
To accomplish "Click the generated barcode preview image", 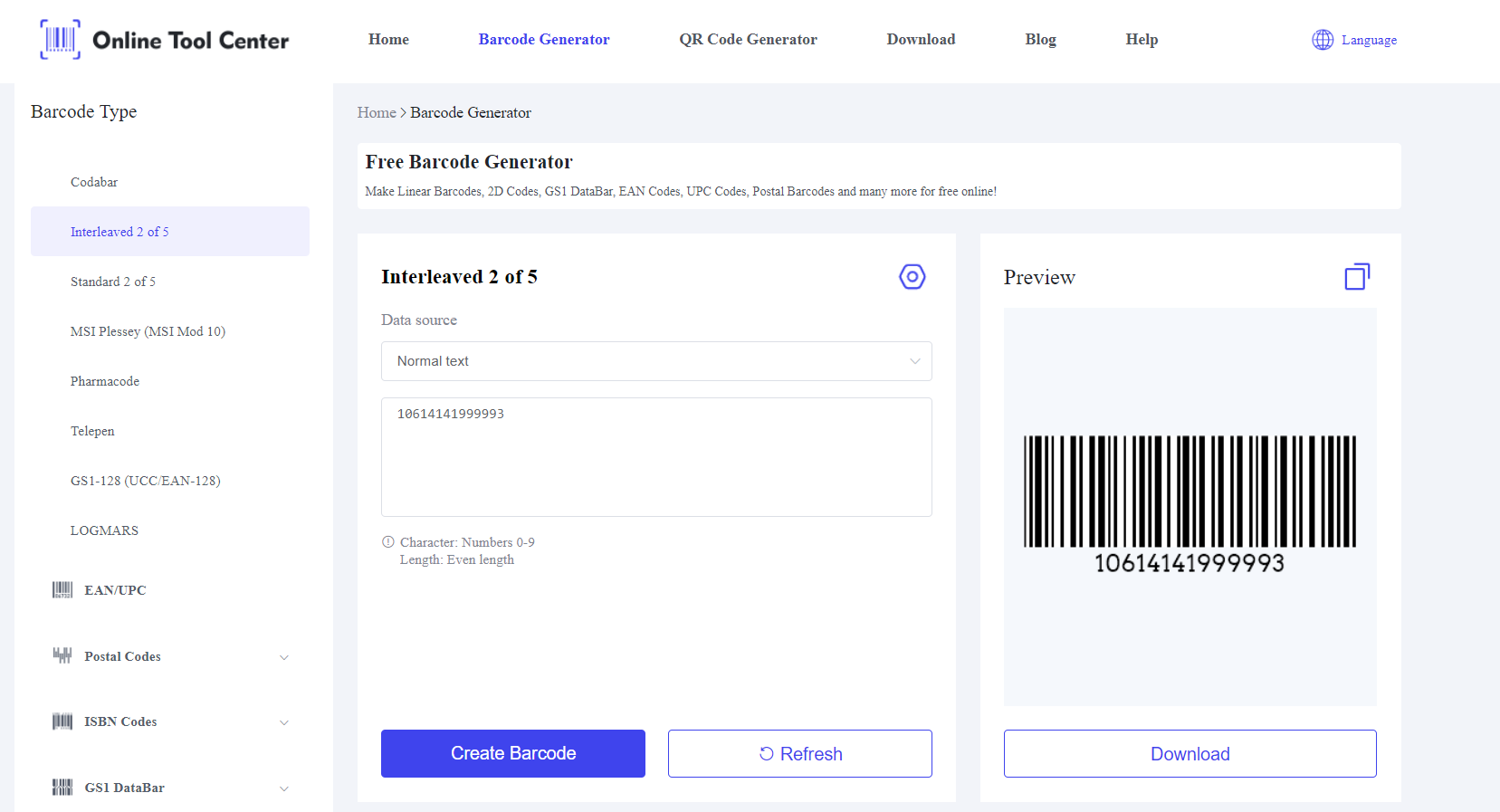I will coord(1189,504).
